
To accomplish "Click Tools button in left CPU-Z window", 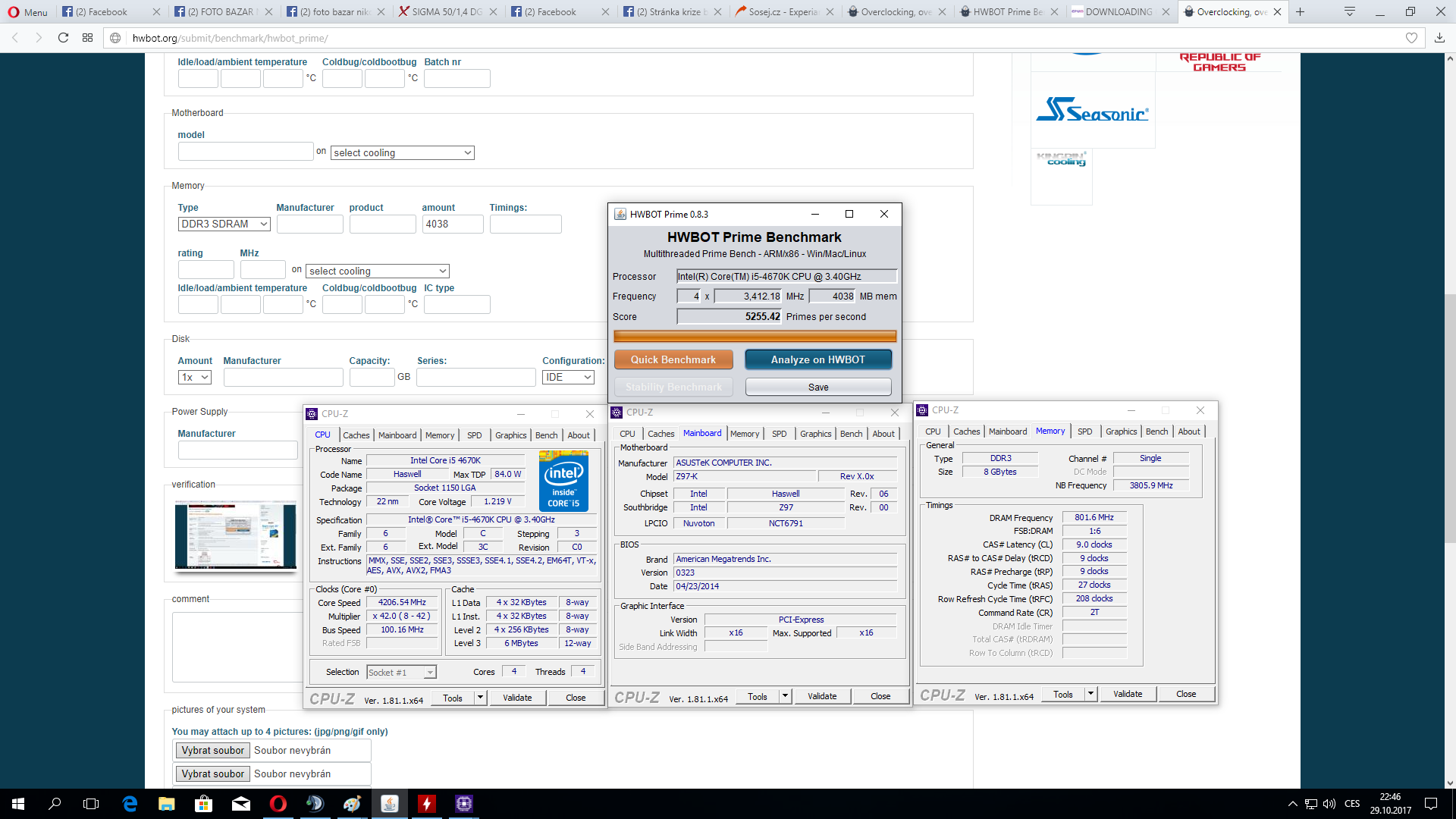I will coord(453,698).
